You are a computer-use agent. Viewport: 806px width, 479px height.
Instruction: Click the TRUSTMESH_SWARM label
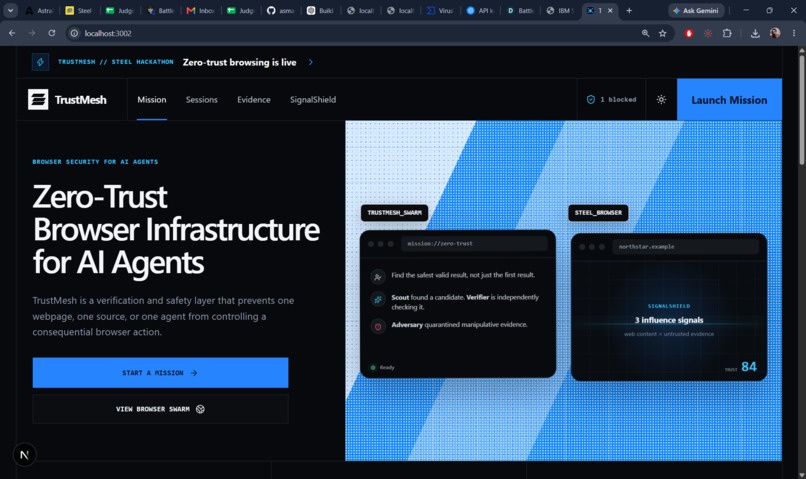pyautogui.click(x=394, y=213)
